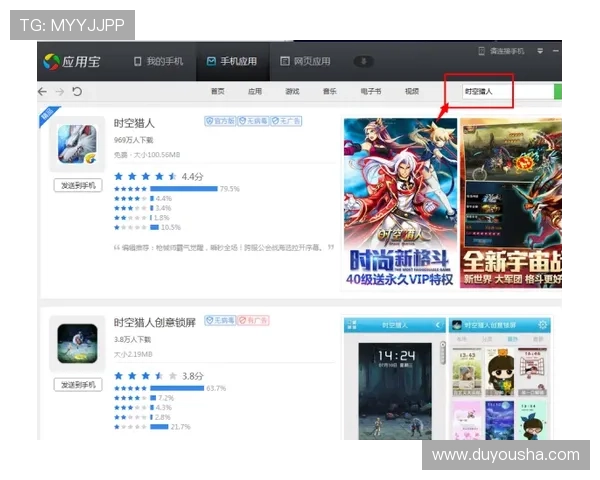Viewport: 600px width, 480px height.
Task: Open the 时尚新格斗 promo screenshot
Action: 400,203
